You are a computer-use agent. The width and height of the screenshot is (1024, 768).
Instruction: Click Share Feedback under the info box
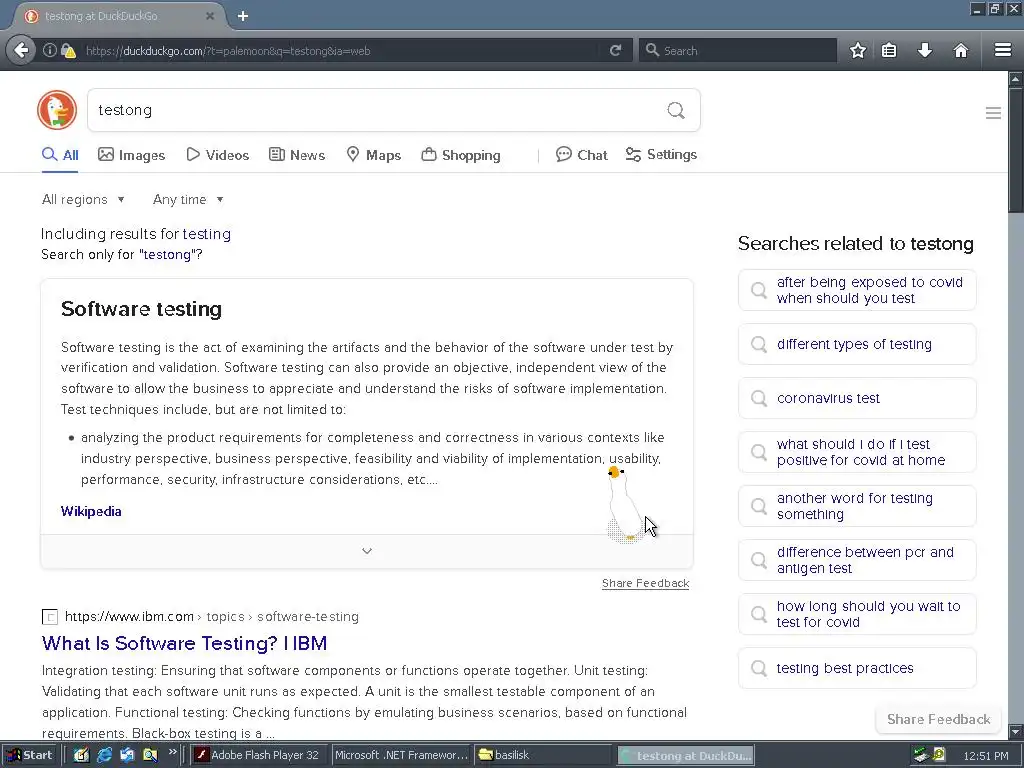(645, 583)
